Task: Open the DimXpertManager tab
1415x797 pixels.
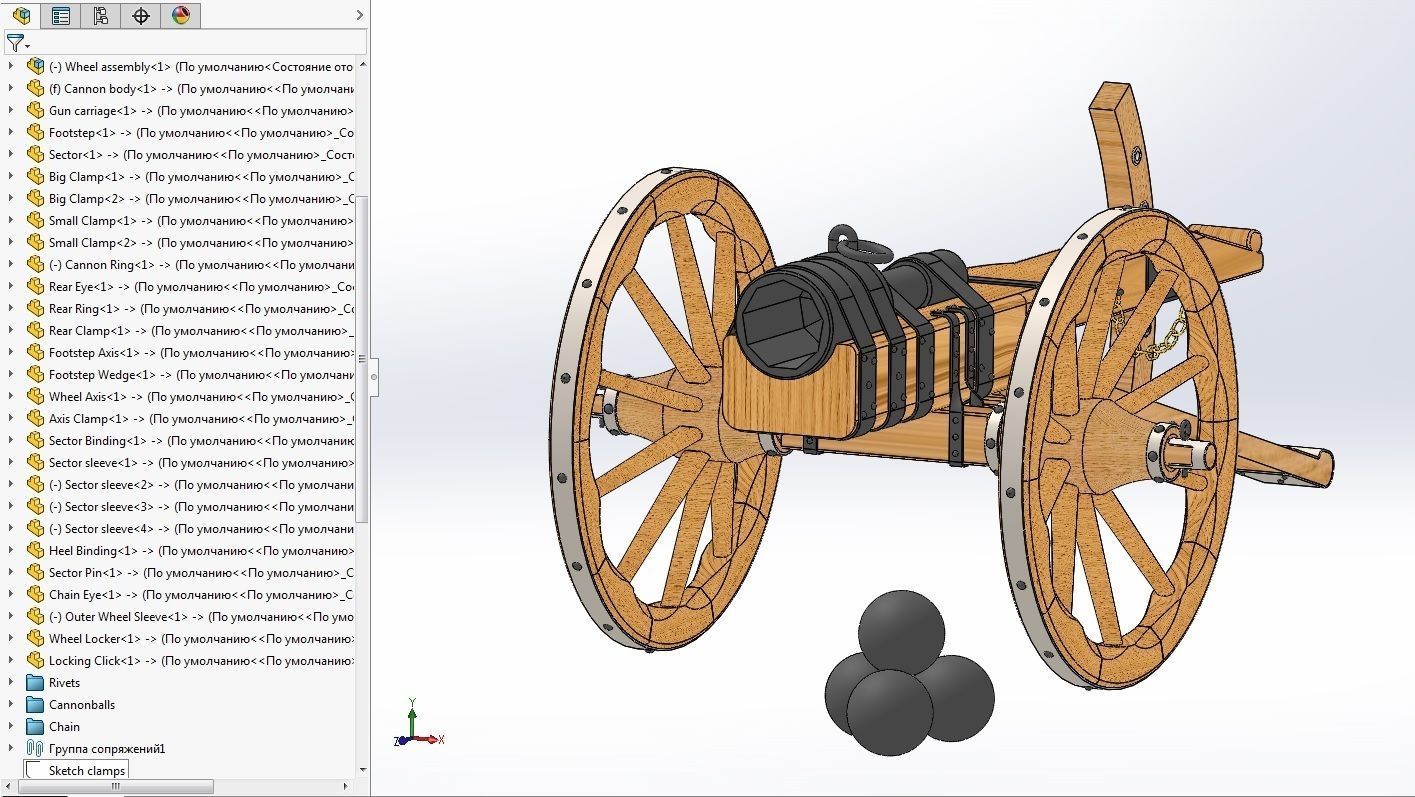Action: pyautogui.click(x=140, y=15)
